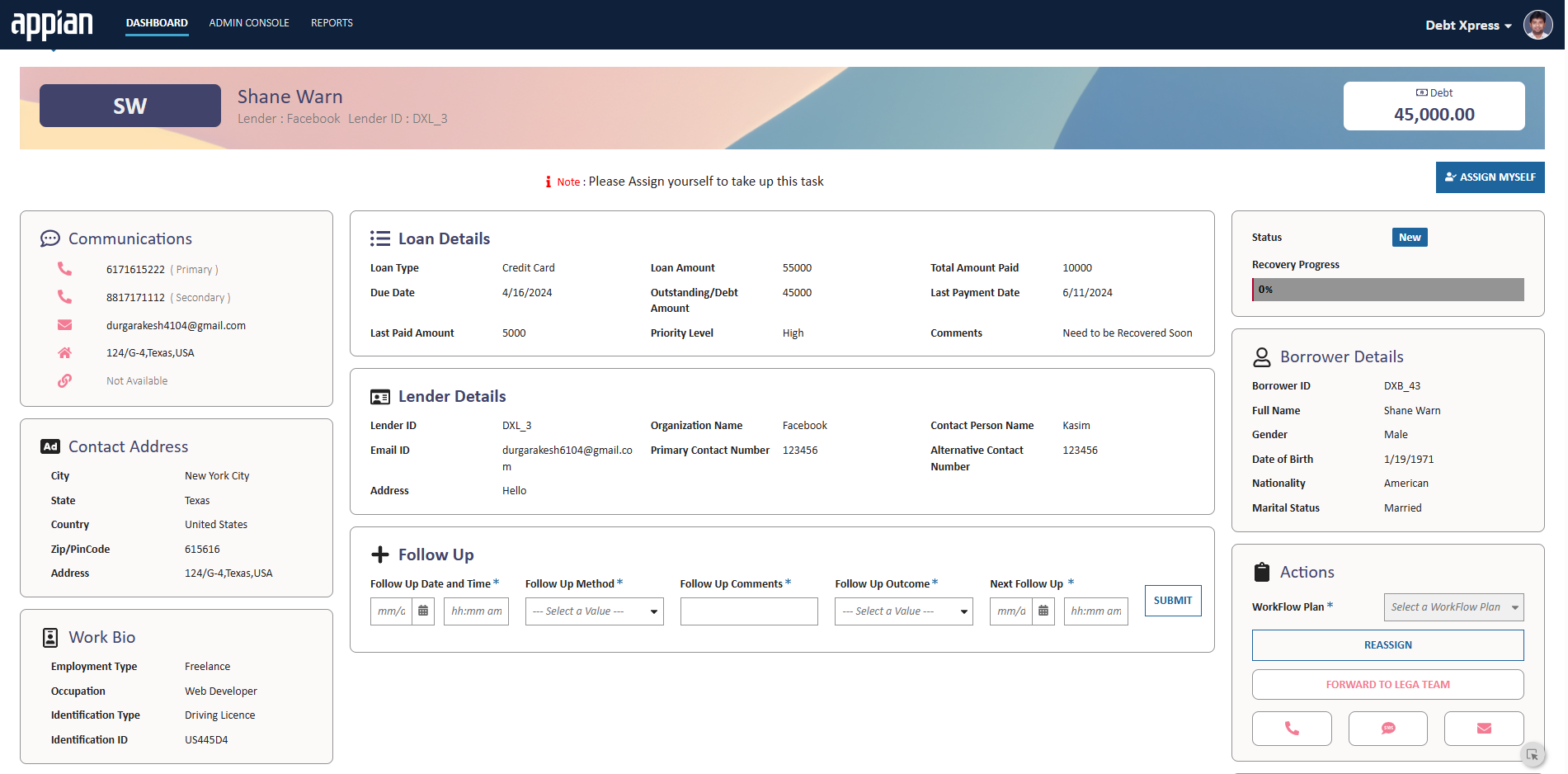Click the SMS chat action icon button
This screenshot has width=1568, height=774.
coord(1387,729)
